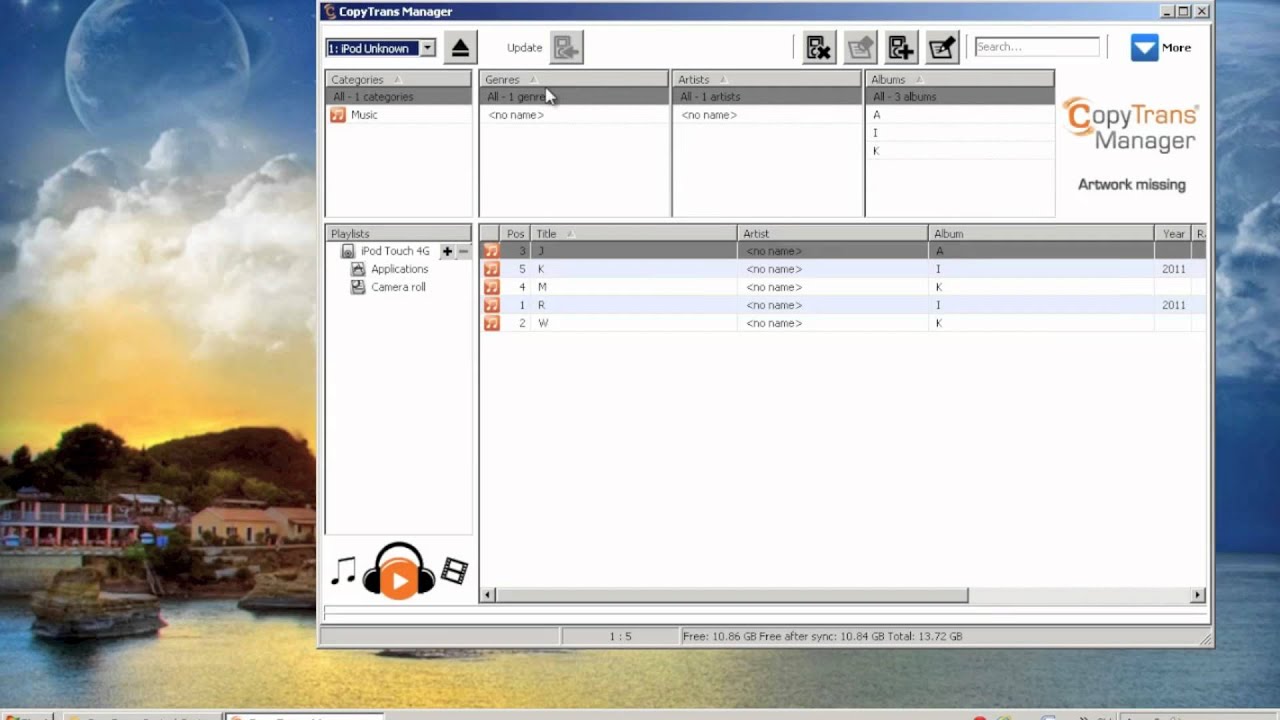Eject the iPod with the eject button
The image size is (1280, 720).
pos(460,47)
